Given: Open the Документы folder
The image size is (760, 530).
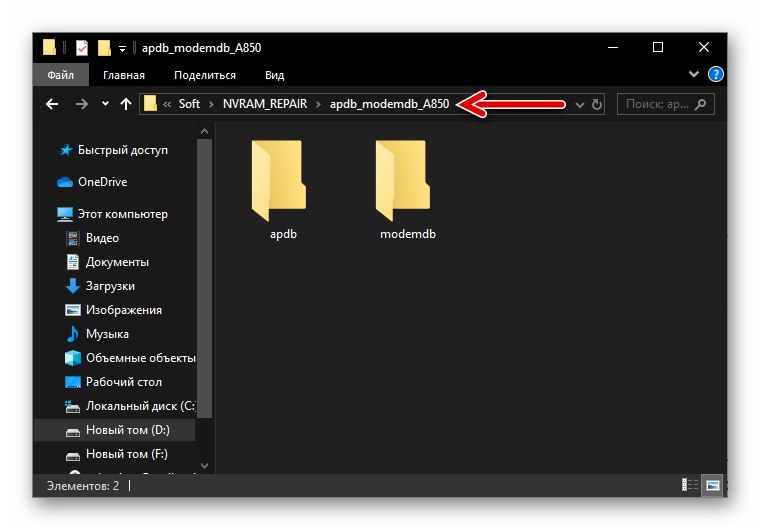Looking at the screenshot, I should pyautogui.click(x=107, y=262).
